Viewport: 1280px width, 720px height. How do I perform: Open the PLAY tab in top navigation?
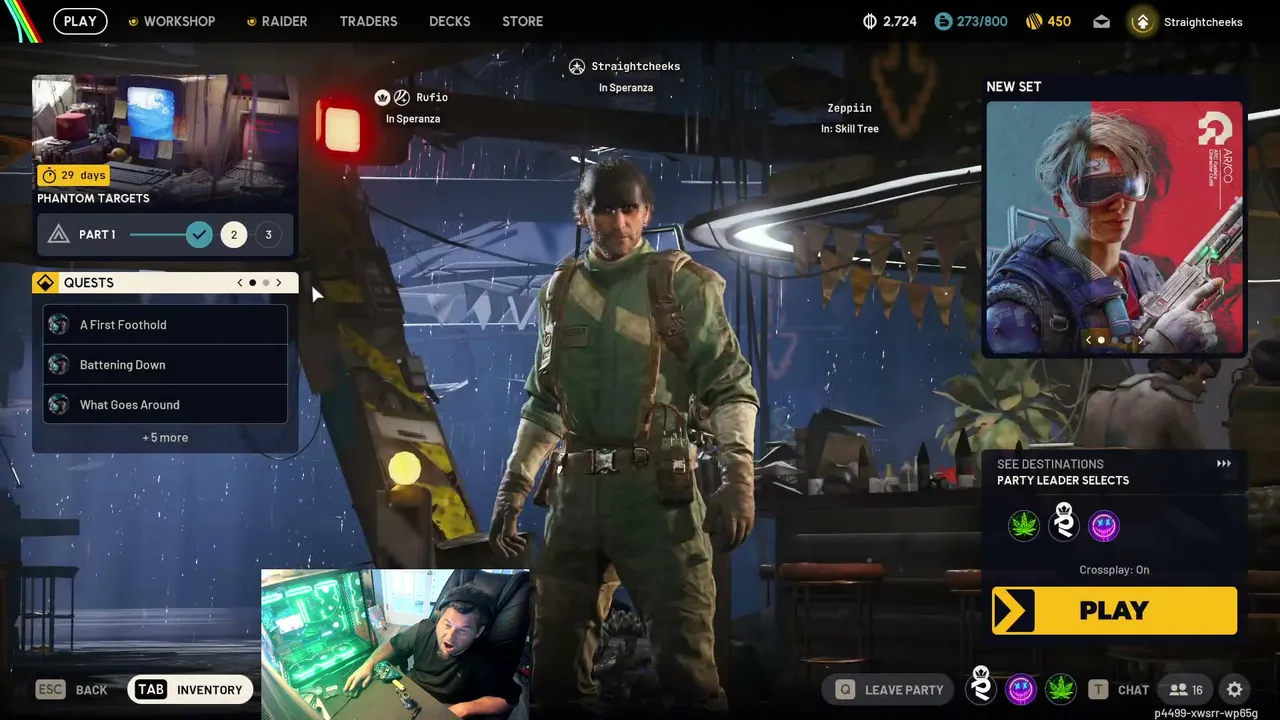click(x=80, y=21)
